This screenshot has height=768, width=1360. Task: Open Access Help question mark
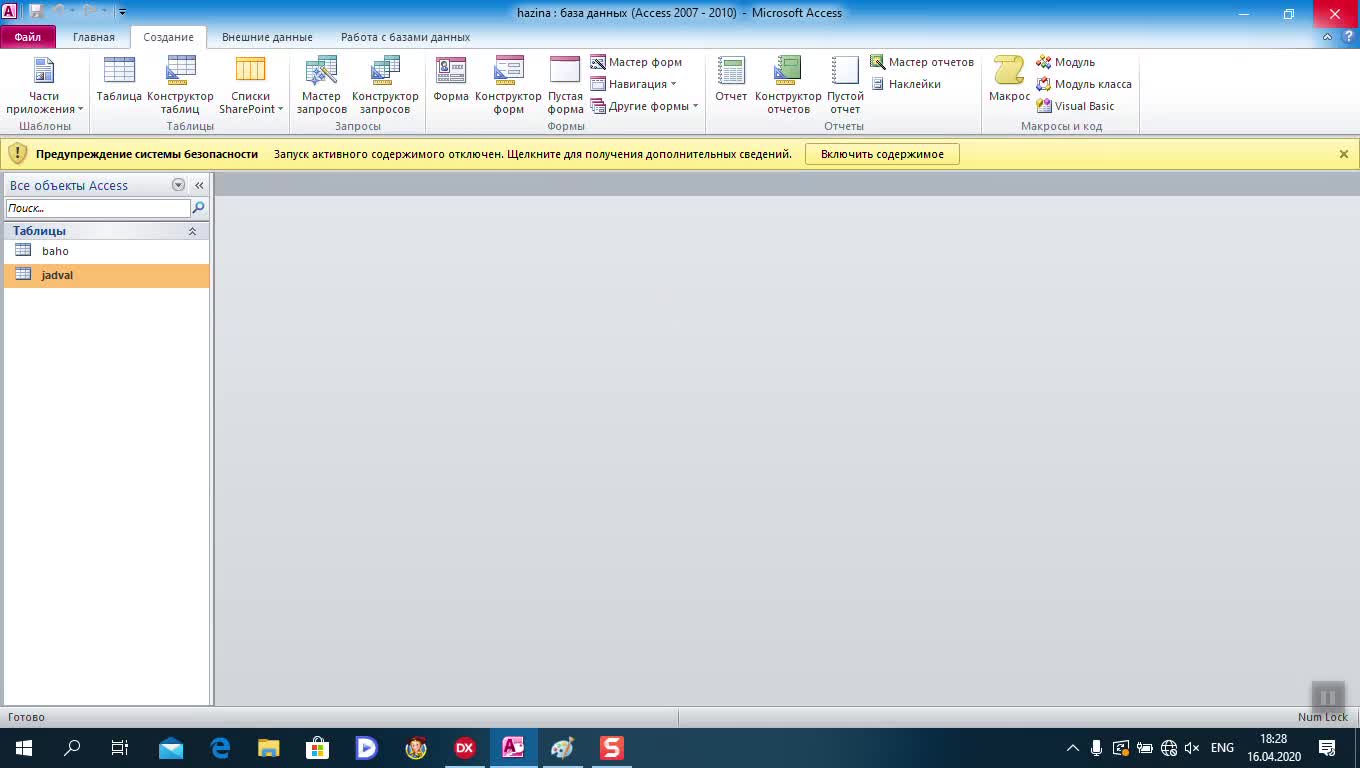(1347, 37)
